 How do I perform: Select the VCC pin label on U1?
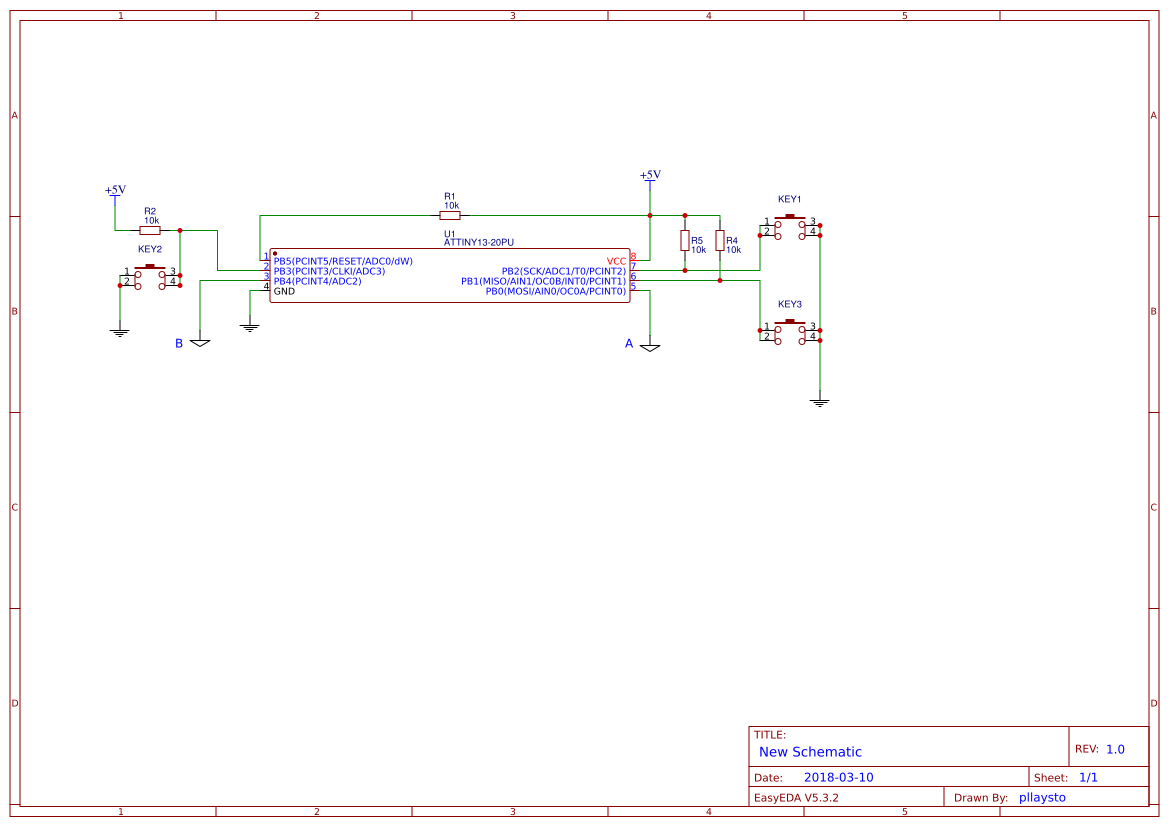coord(617,259)
